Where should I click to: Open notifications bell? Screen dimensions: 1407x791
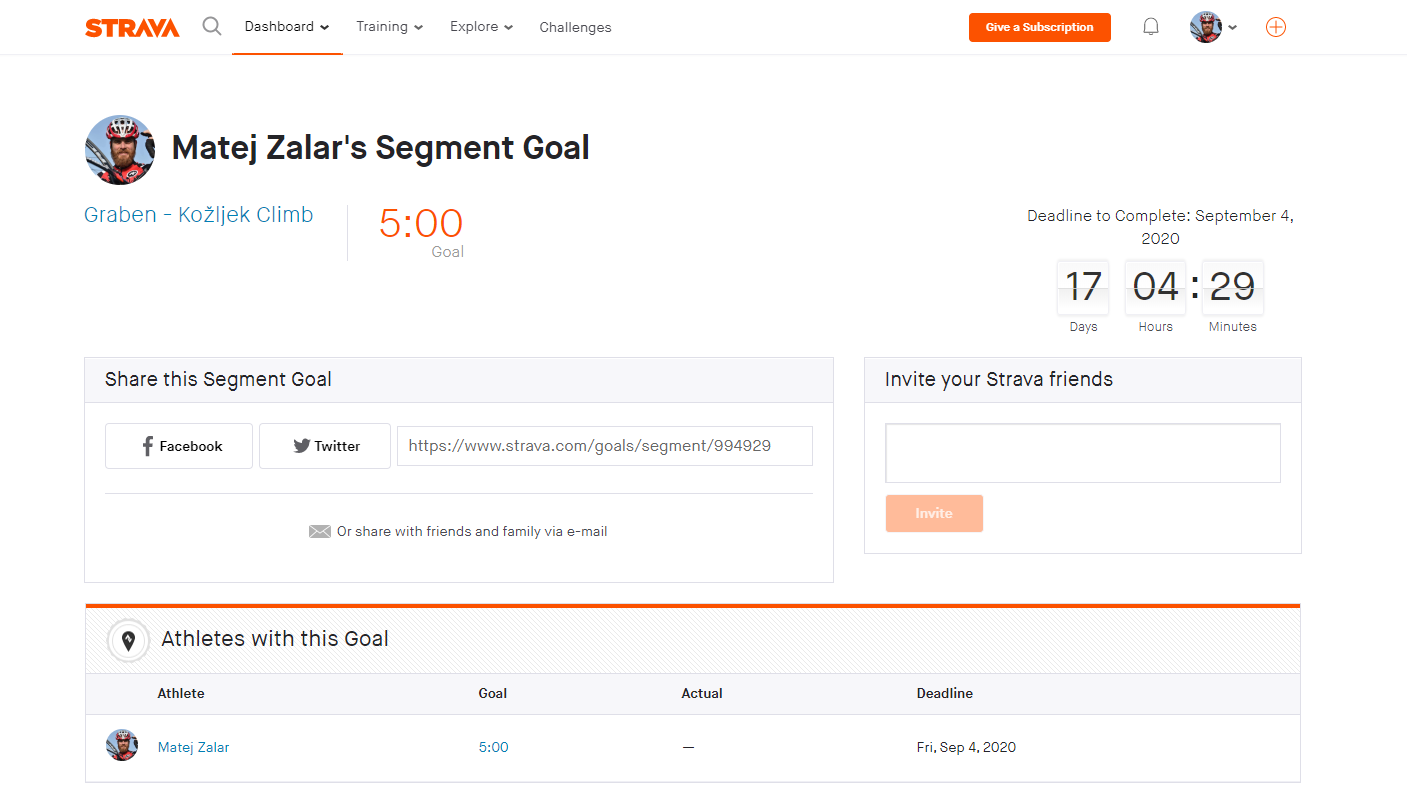click(1151, 27)
